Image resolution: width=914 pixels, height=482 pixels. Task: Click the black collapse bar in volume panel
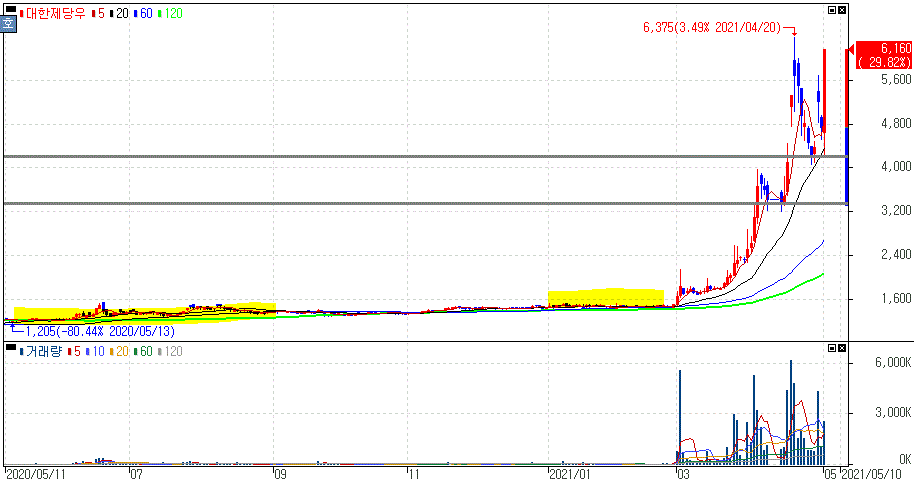point(10,347)
